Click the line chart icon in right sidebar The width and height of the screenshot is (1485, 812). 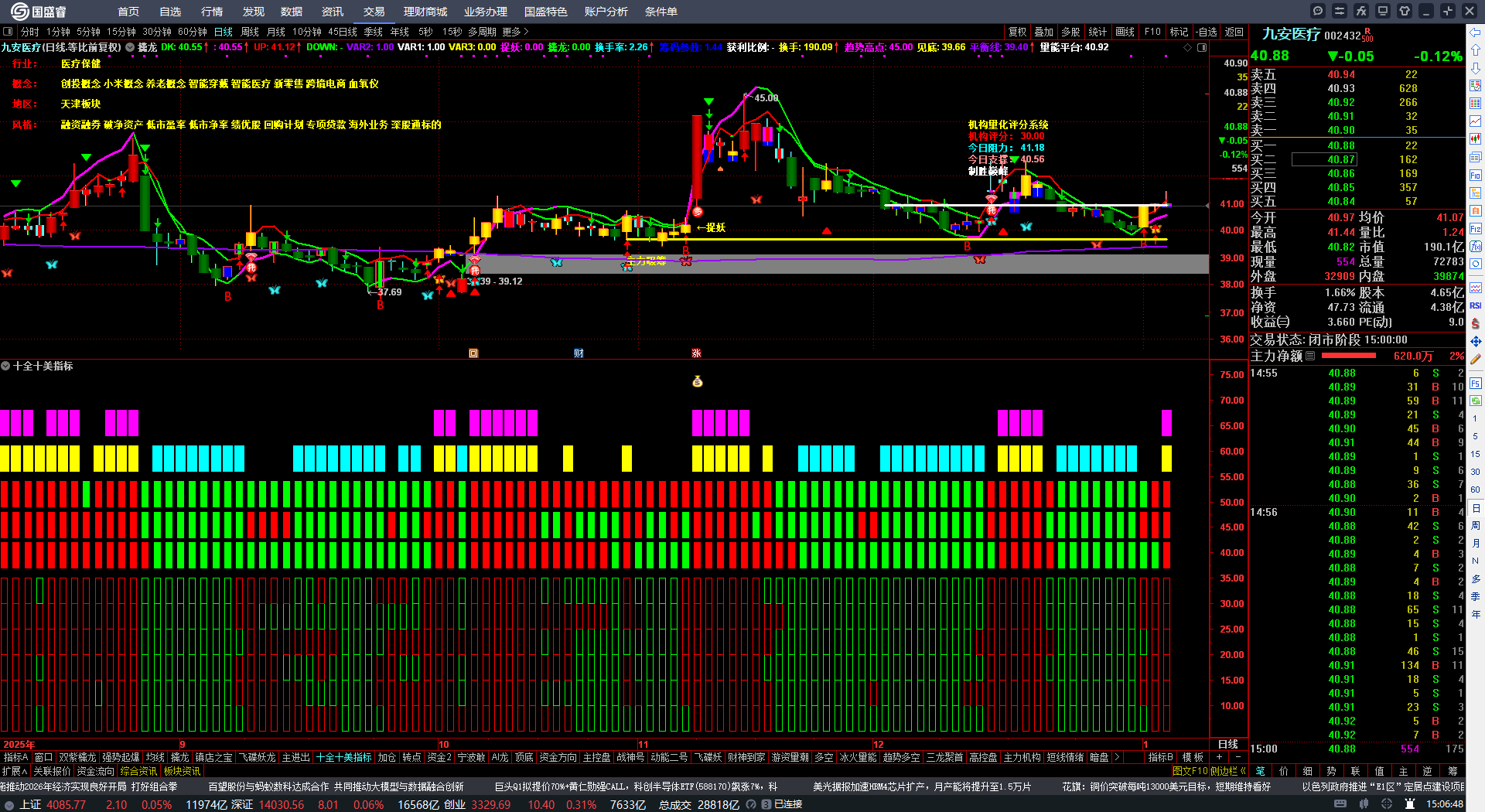1476,121
